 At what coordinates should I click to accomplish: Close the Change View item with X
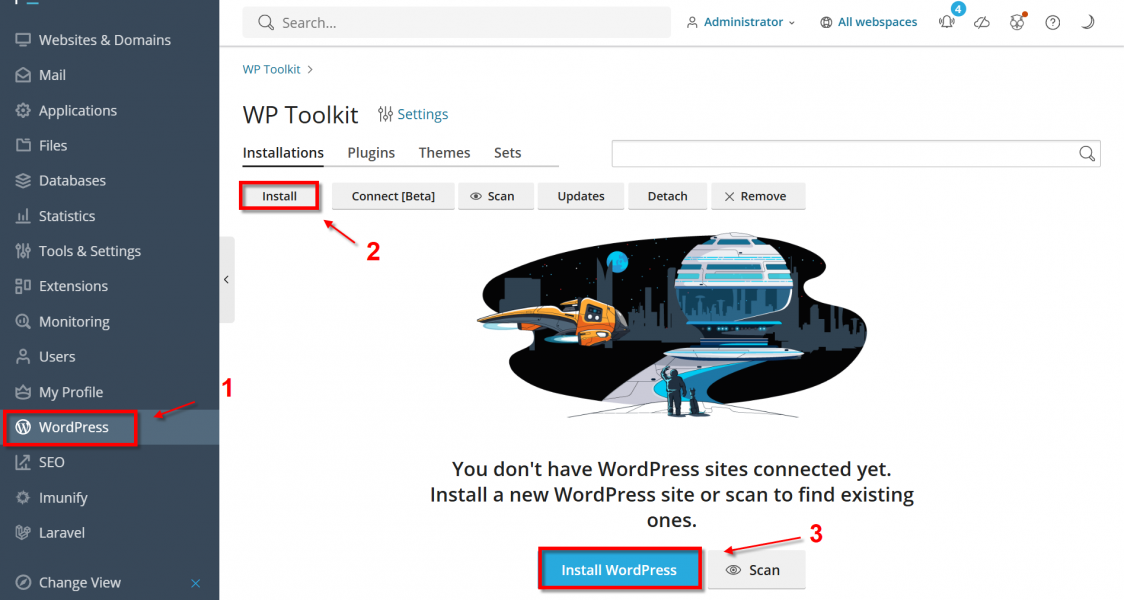click(x=196, y=584)
